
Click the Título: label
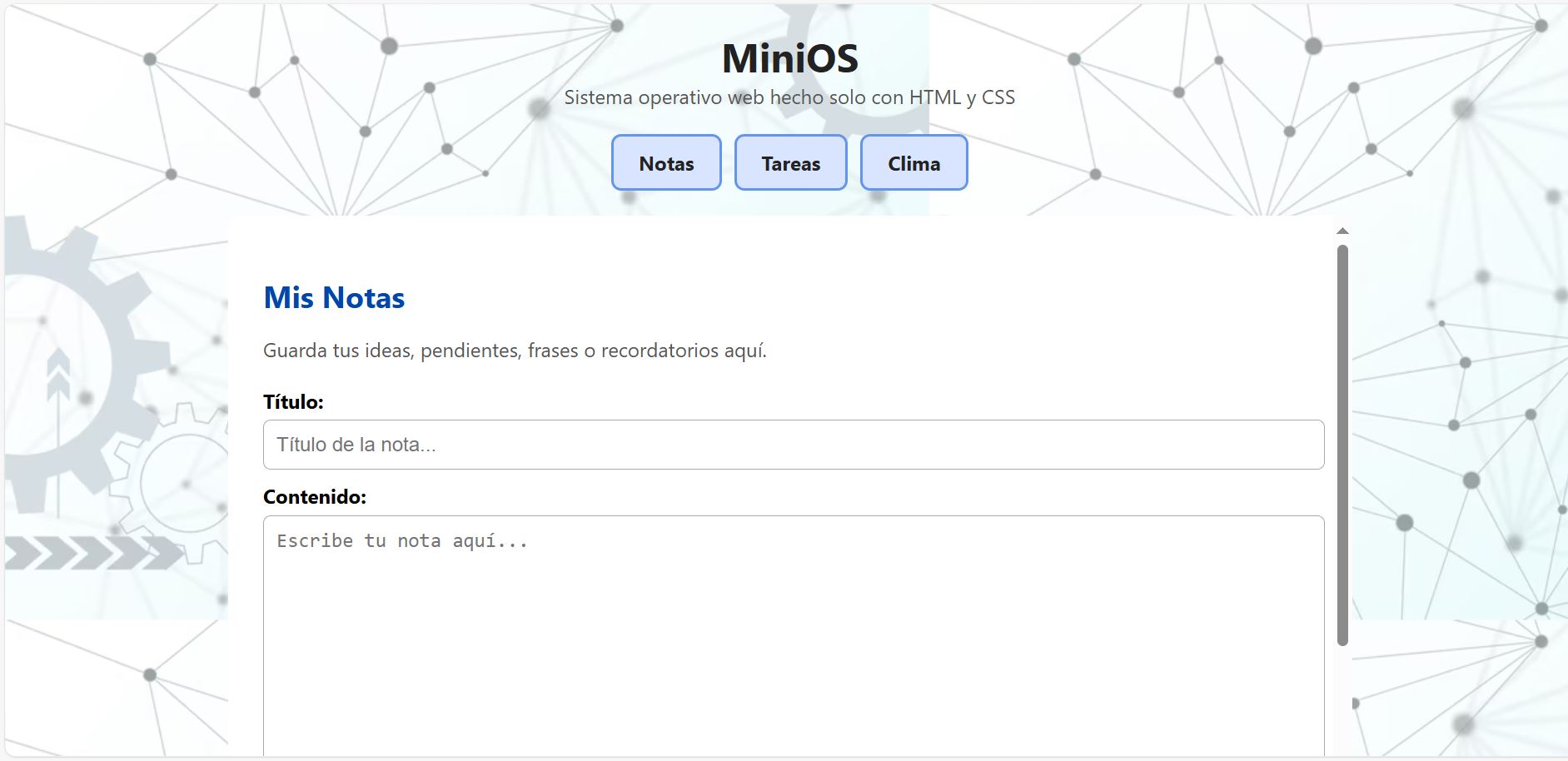click(x=292, y=400)
